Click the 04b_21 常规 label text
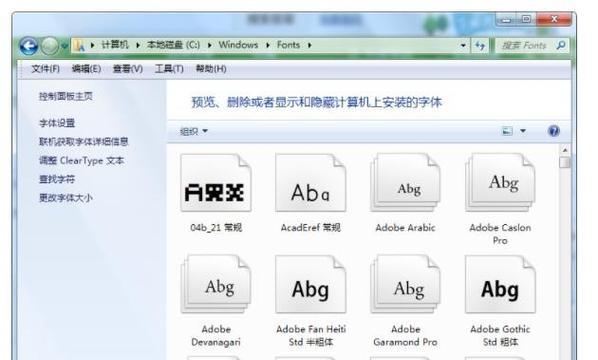Viewport: 598px width, 360px height. (216, 228)
